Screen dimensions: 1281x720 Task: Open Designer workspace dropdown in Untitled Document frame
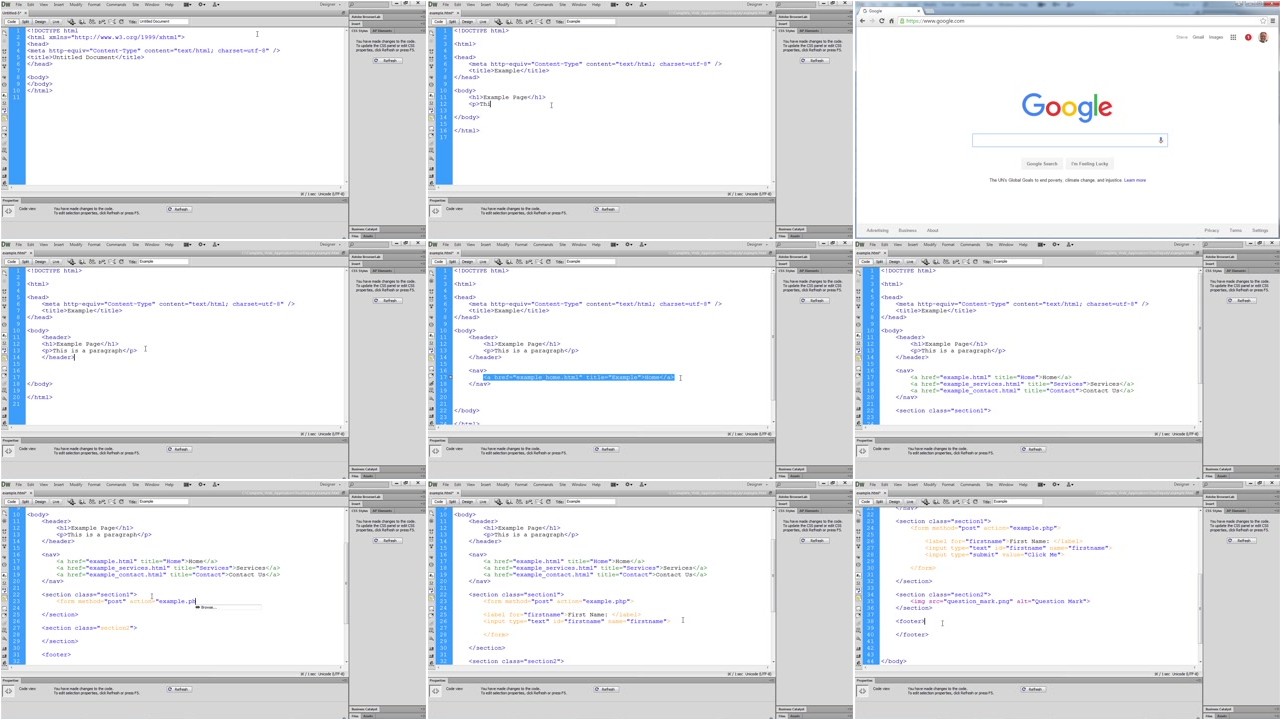tap(330, 5)
